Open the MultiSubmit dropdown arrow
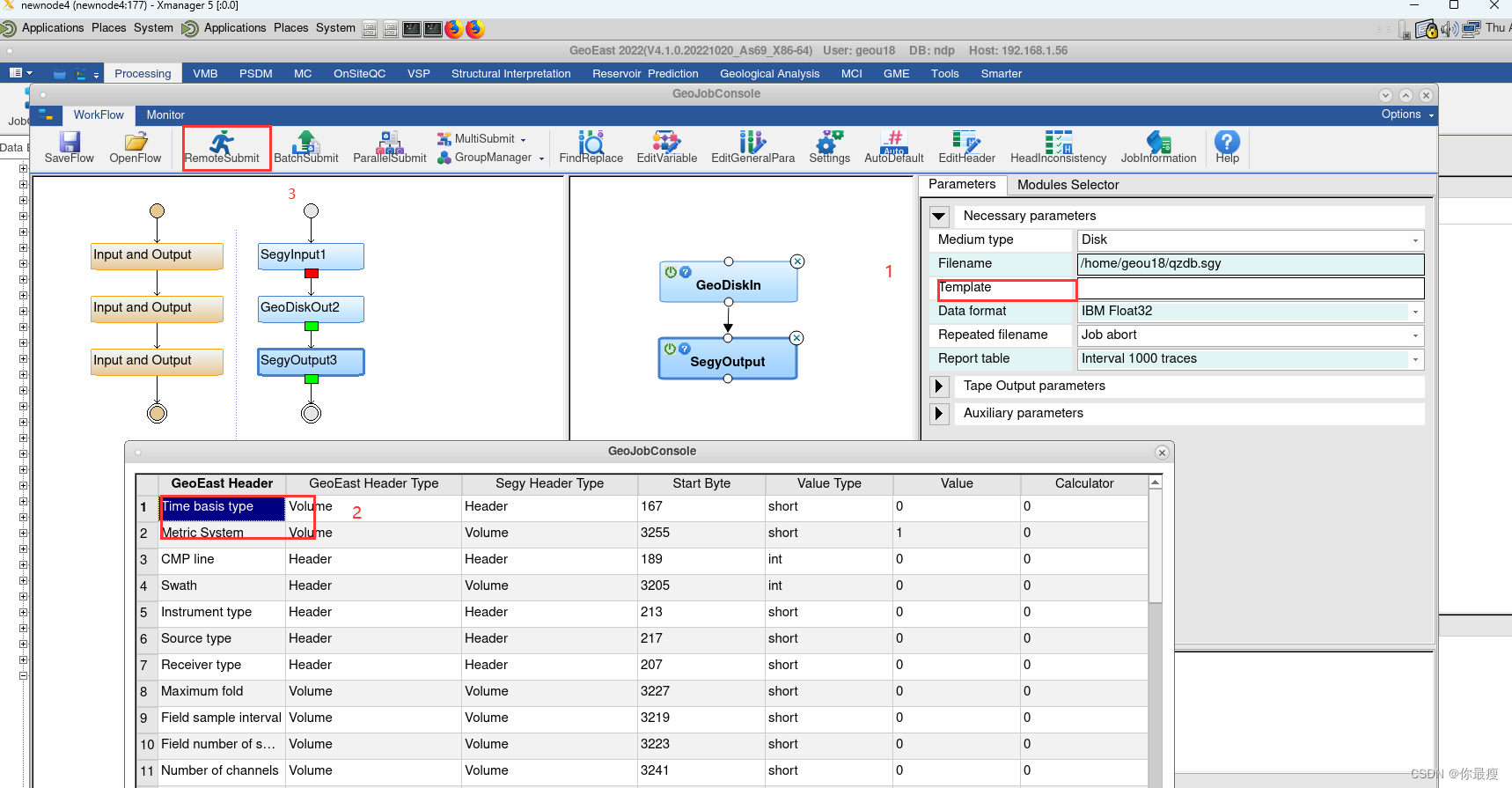This screenshot has width=1512, height=788. 524,140
